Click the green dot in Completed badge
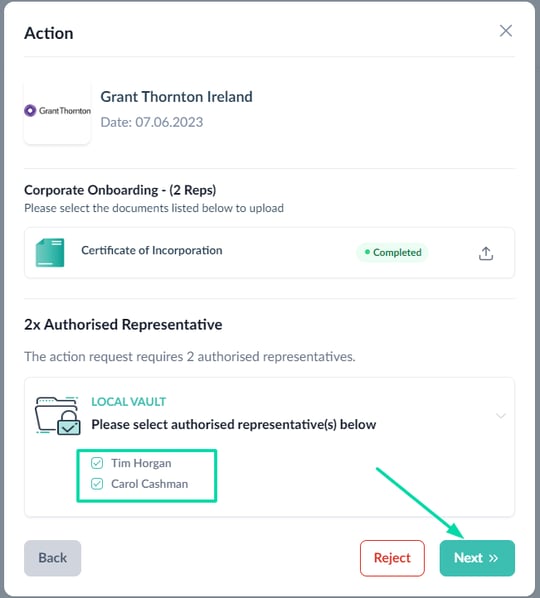The height and width of the screenshot is (598, 540). pos(367,252)
